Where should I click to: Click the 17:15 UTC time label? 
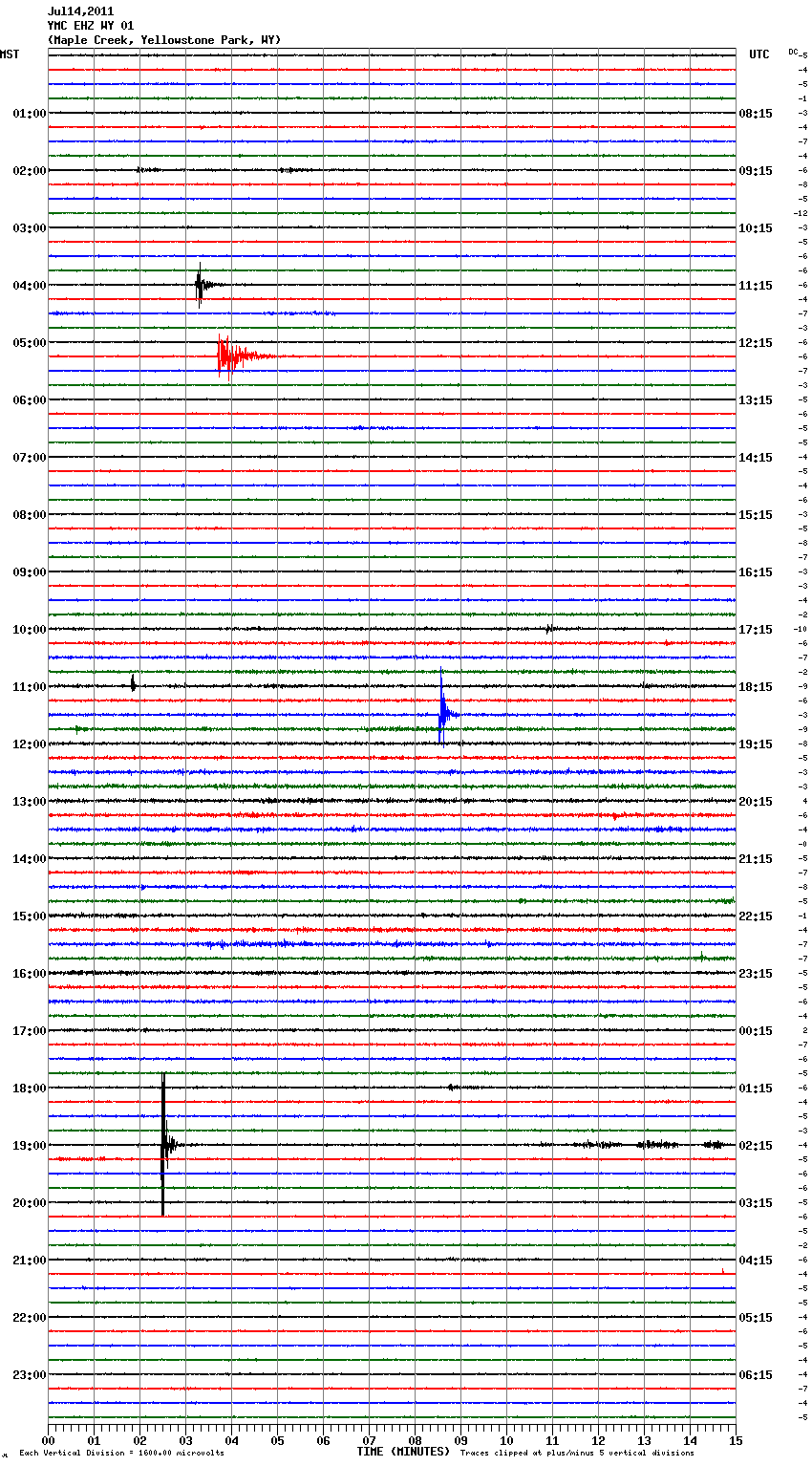coord(756,630)
